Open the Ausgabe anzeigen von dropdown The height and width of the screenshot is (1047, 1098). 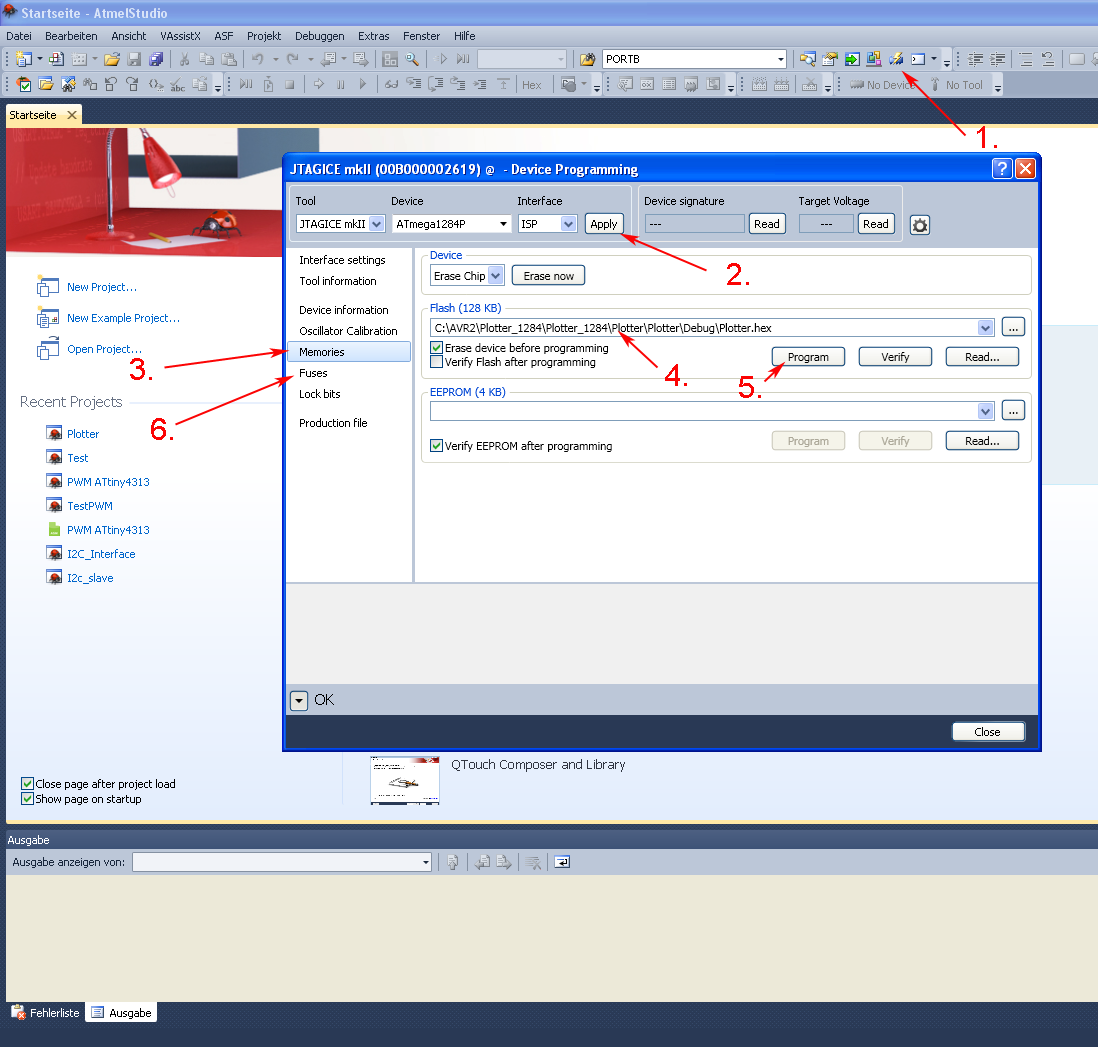[x=282, y=862]
